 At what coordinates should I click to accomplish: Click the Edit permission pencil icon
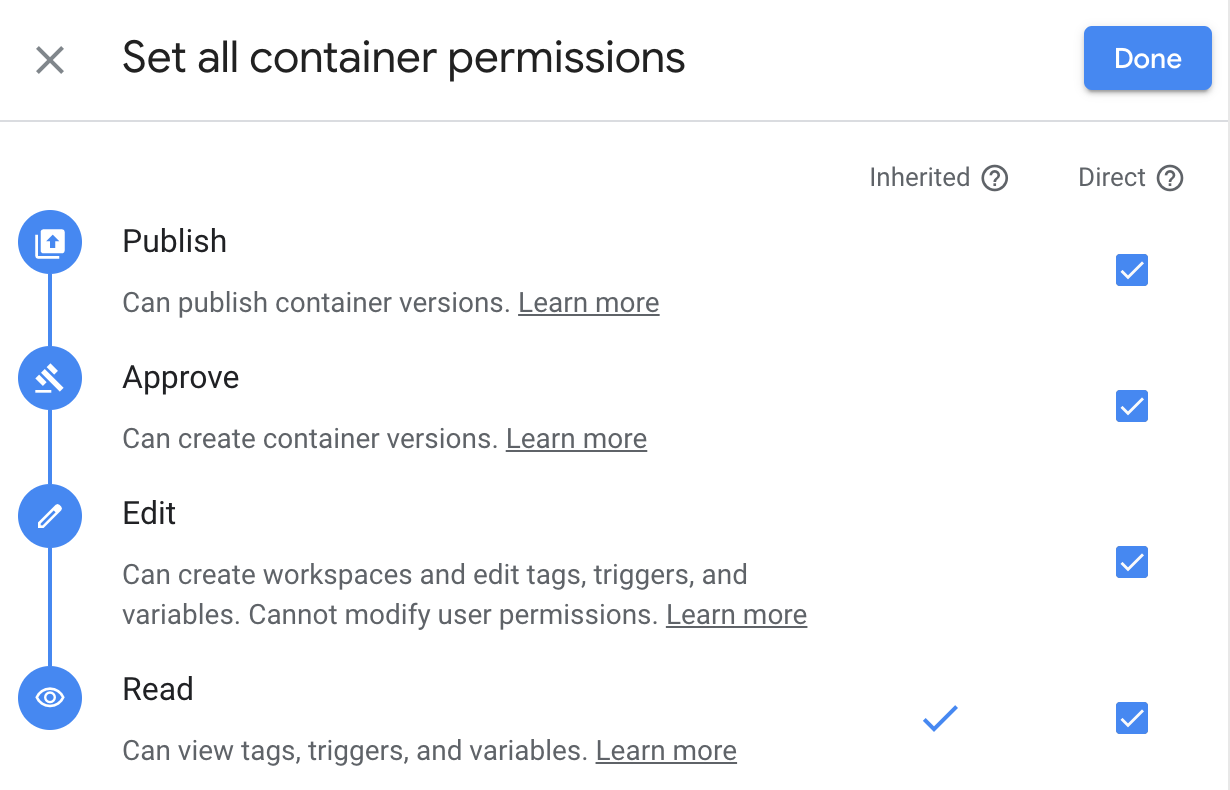(x=50, y=516)
